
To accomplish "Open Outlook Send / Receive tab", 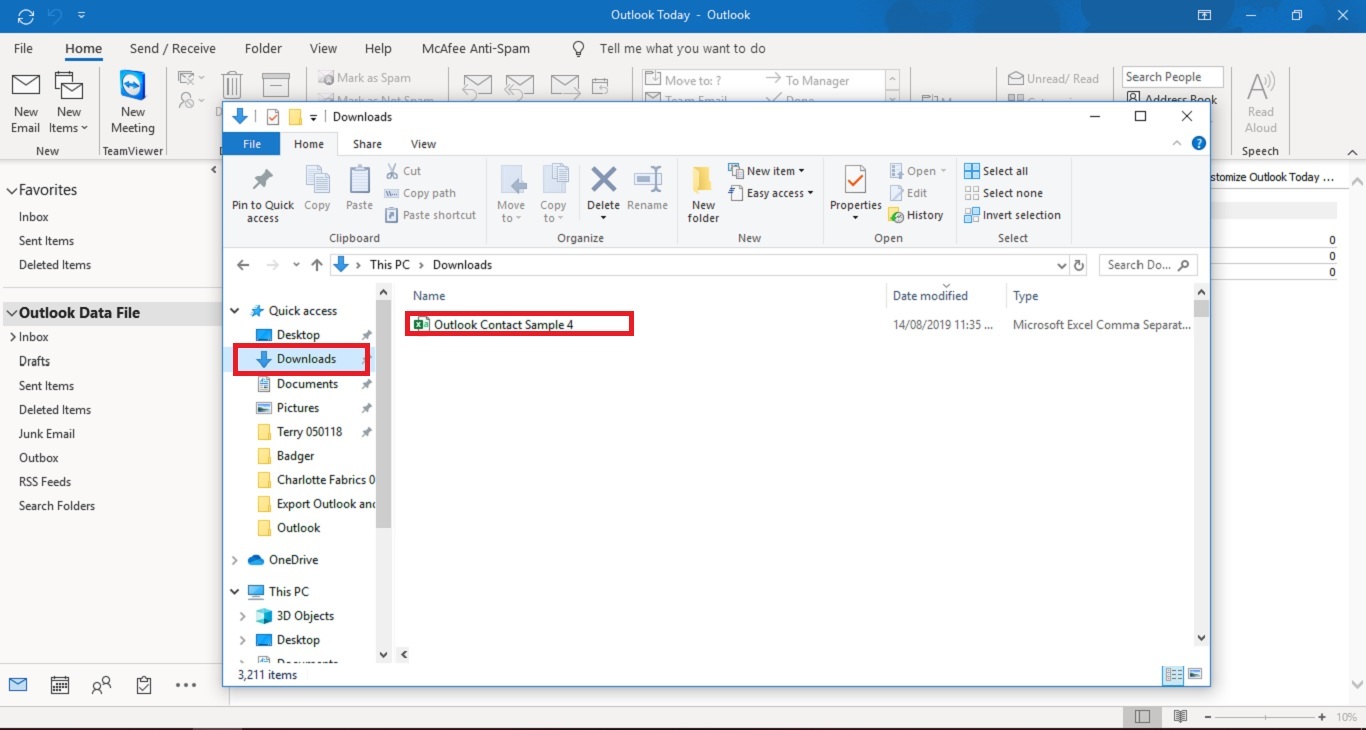I will tap(173, 48).
